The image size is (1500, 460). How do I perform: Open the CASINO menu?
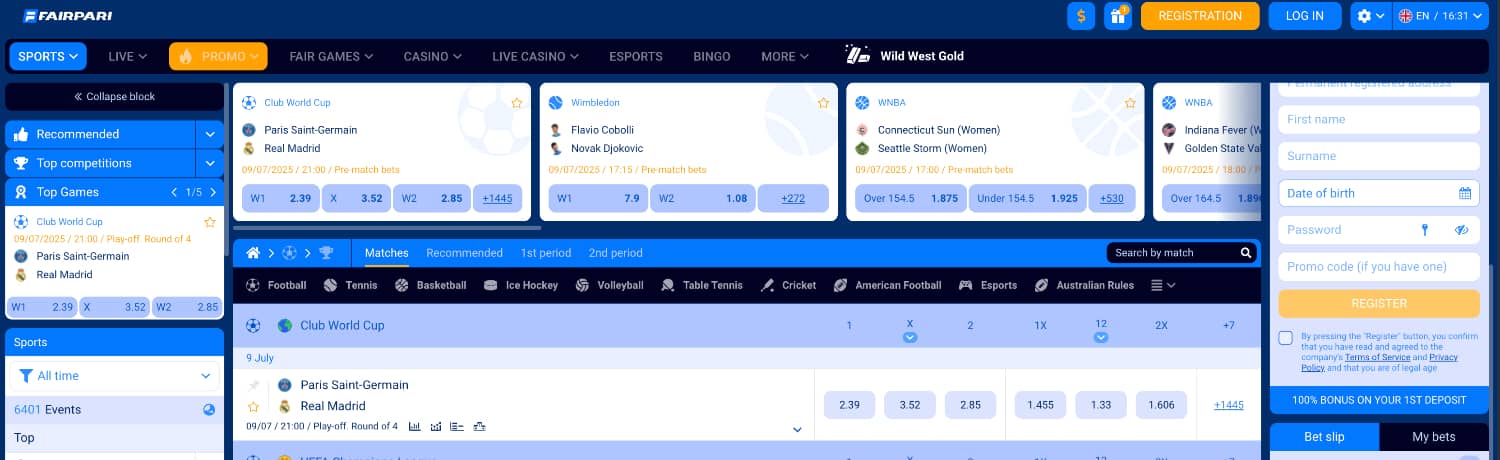tap(433, 57)
